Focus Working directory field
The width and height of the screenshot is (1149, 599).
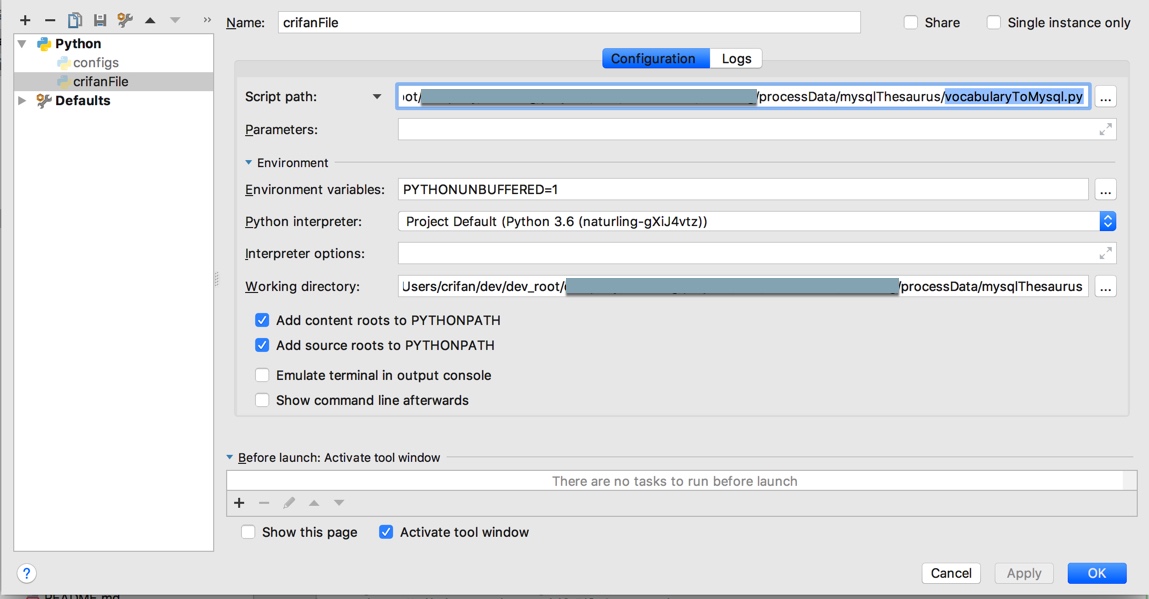tap(743, 287)
